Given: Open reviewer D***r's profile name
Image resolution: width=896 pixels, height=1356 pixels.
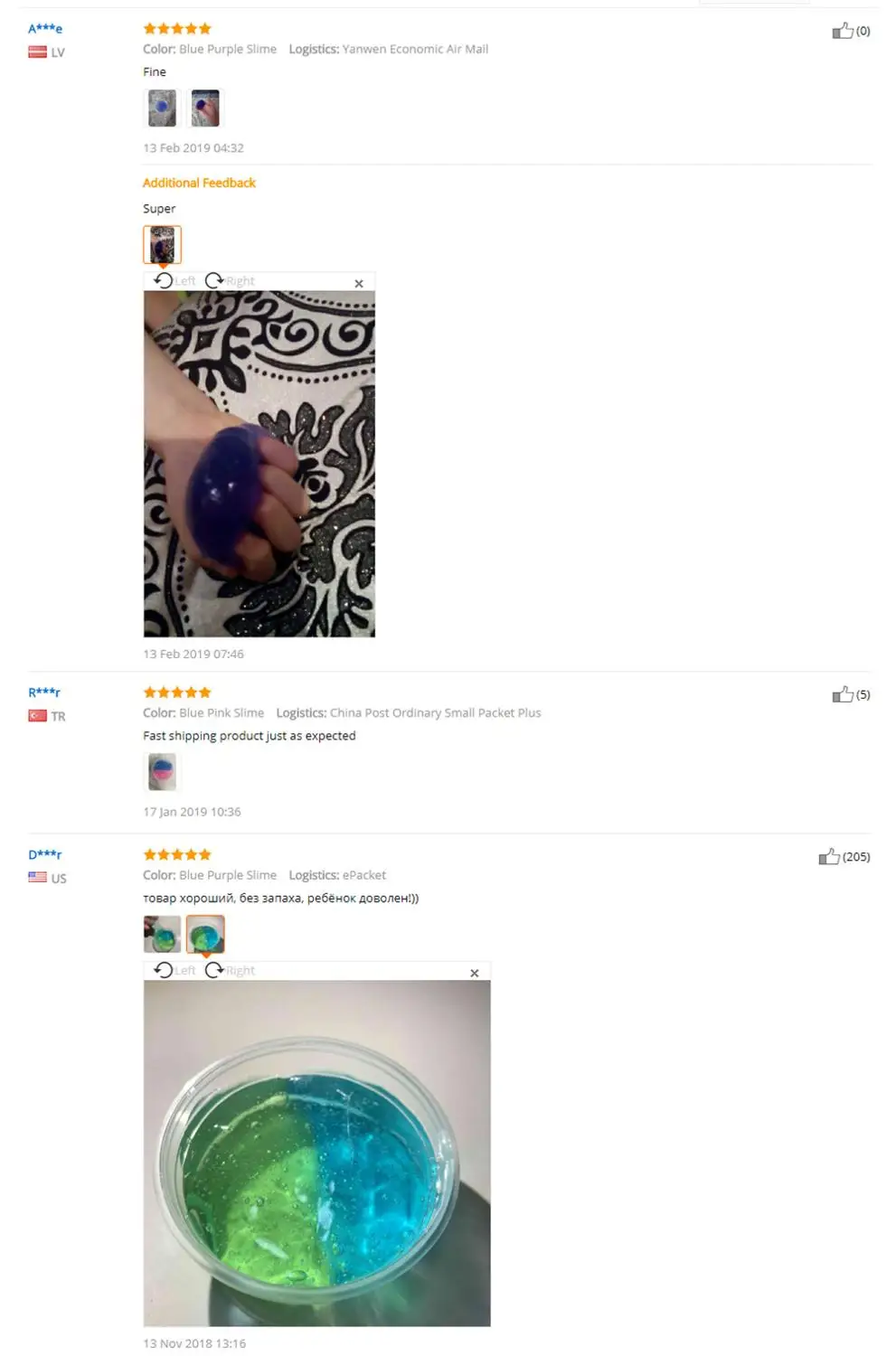Looking at the screenshot, I should pos(45,854).
